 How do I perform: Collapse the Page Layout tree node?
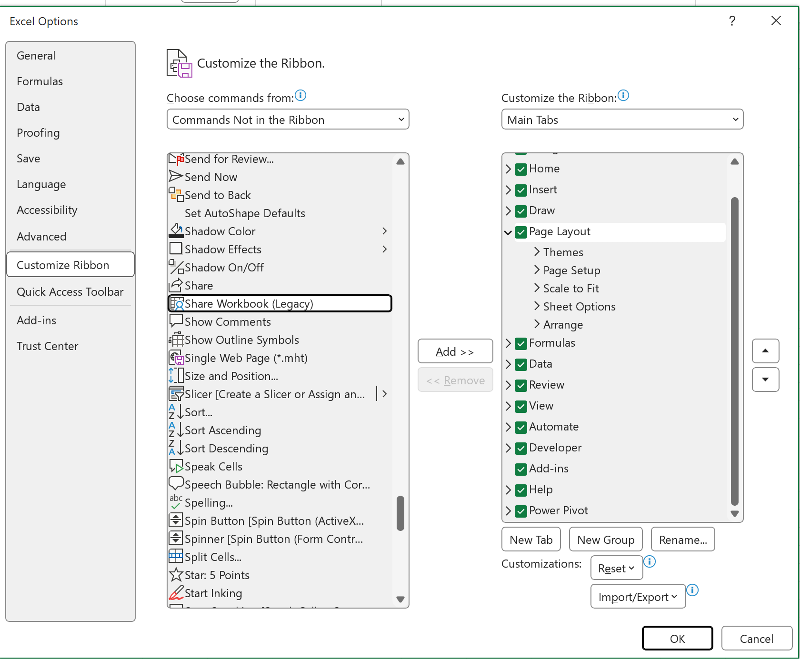(x=508, y=232)
